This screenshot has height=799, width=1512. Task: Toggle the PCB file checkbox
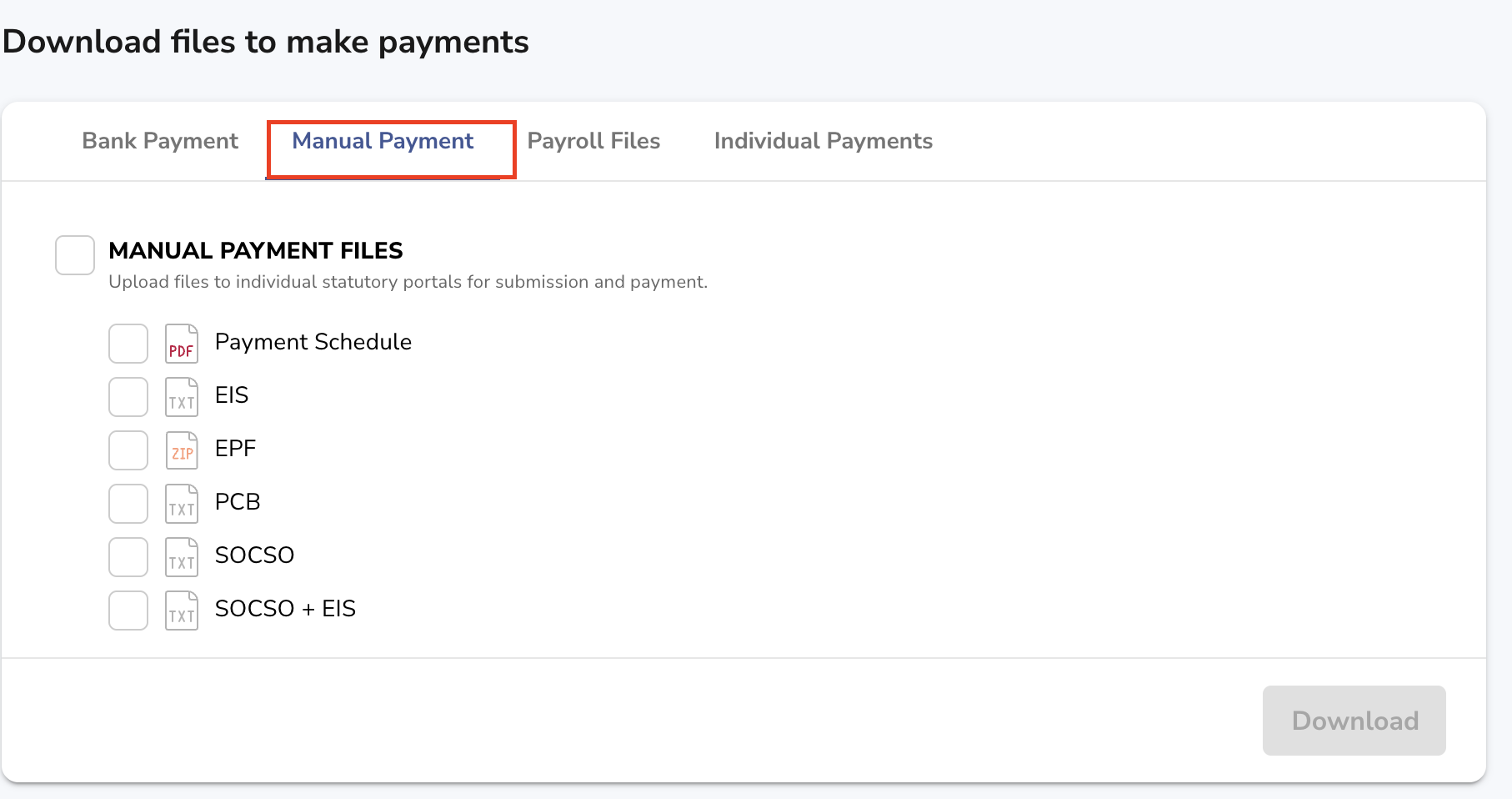(128, 504)
